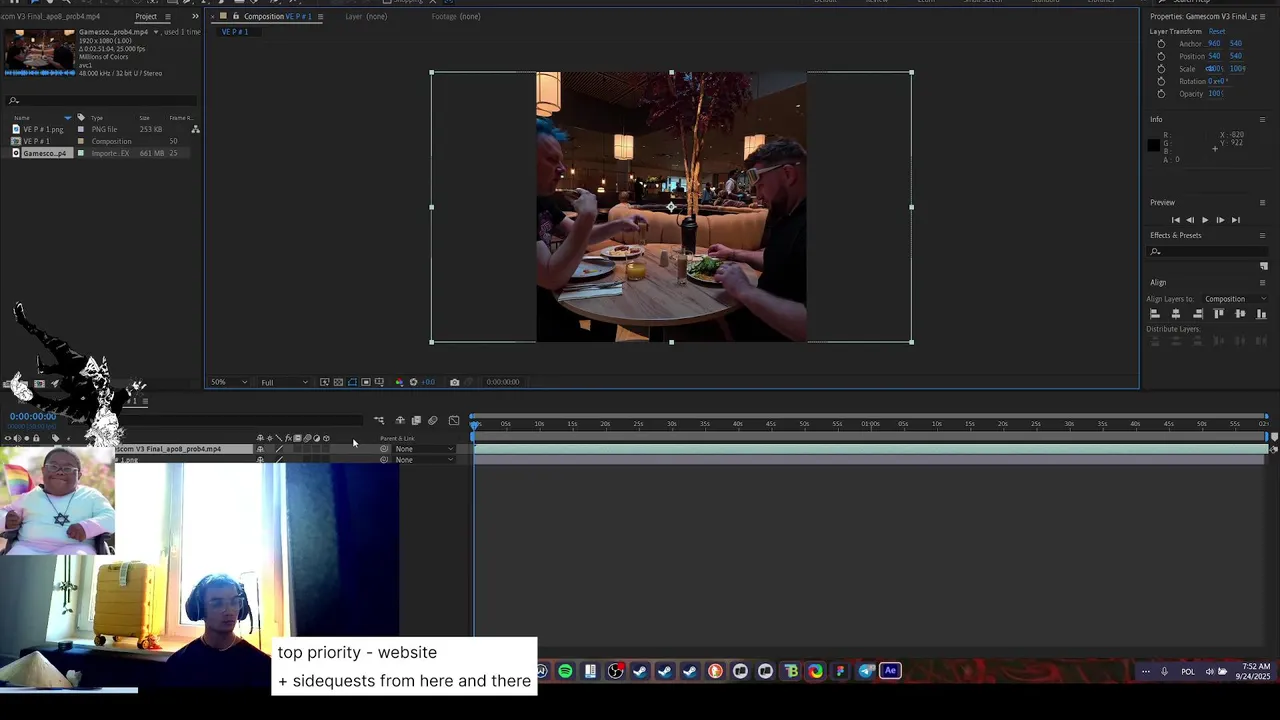This screenshot has height=720, width=1280.
Task: Open the Full resolution dropdown
Action: (284, 382)
